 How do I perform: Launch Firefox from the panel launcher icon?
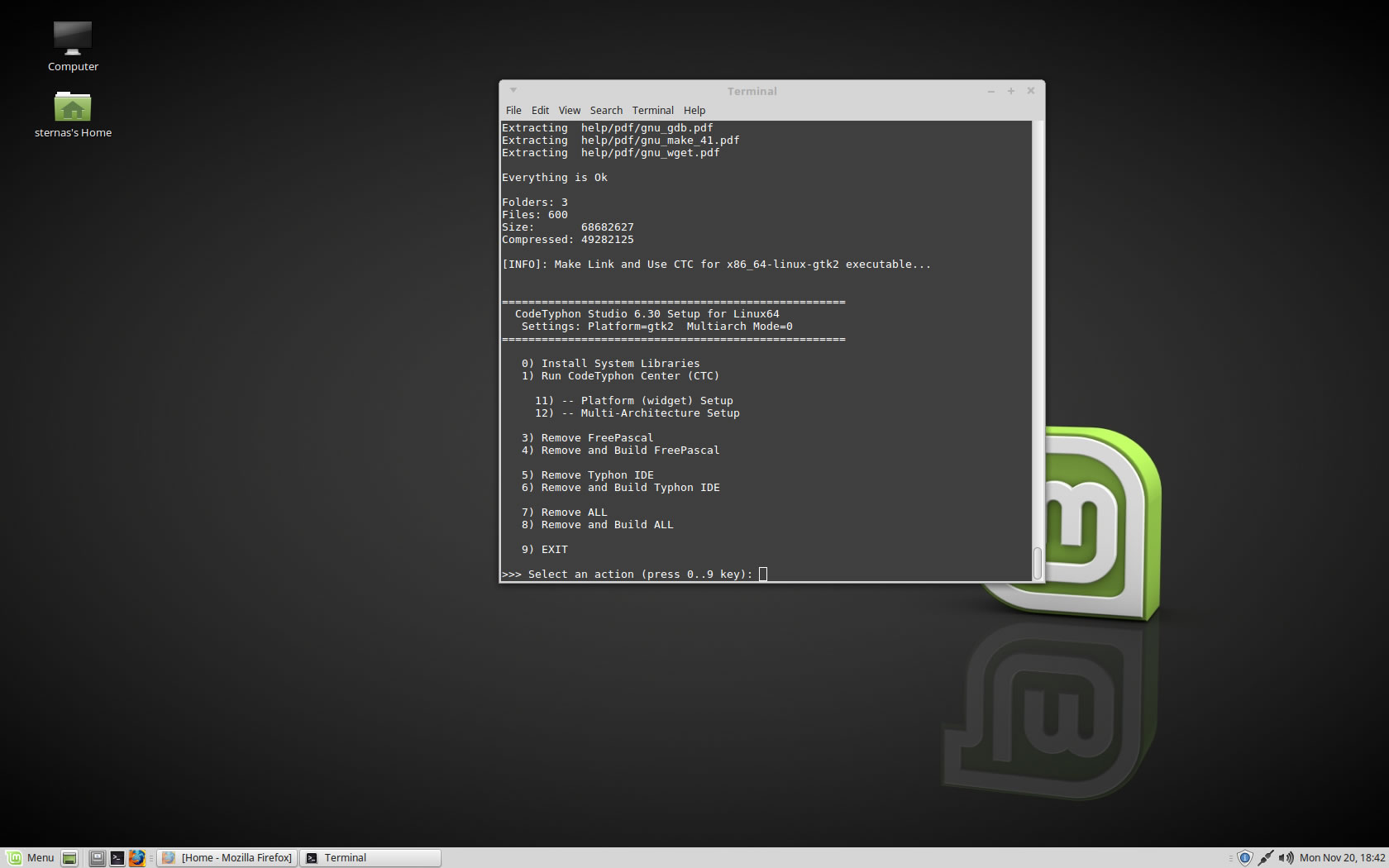(137, 858)
